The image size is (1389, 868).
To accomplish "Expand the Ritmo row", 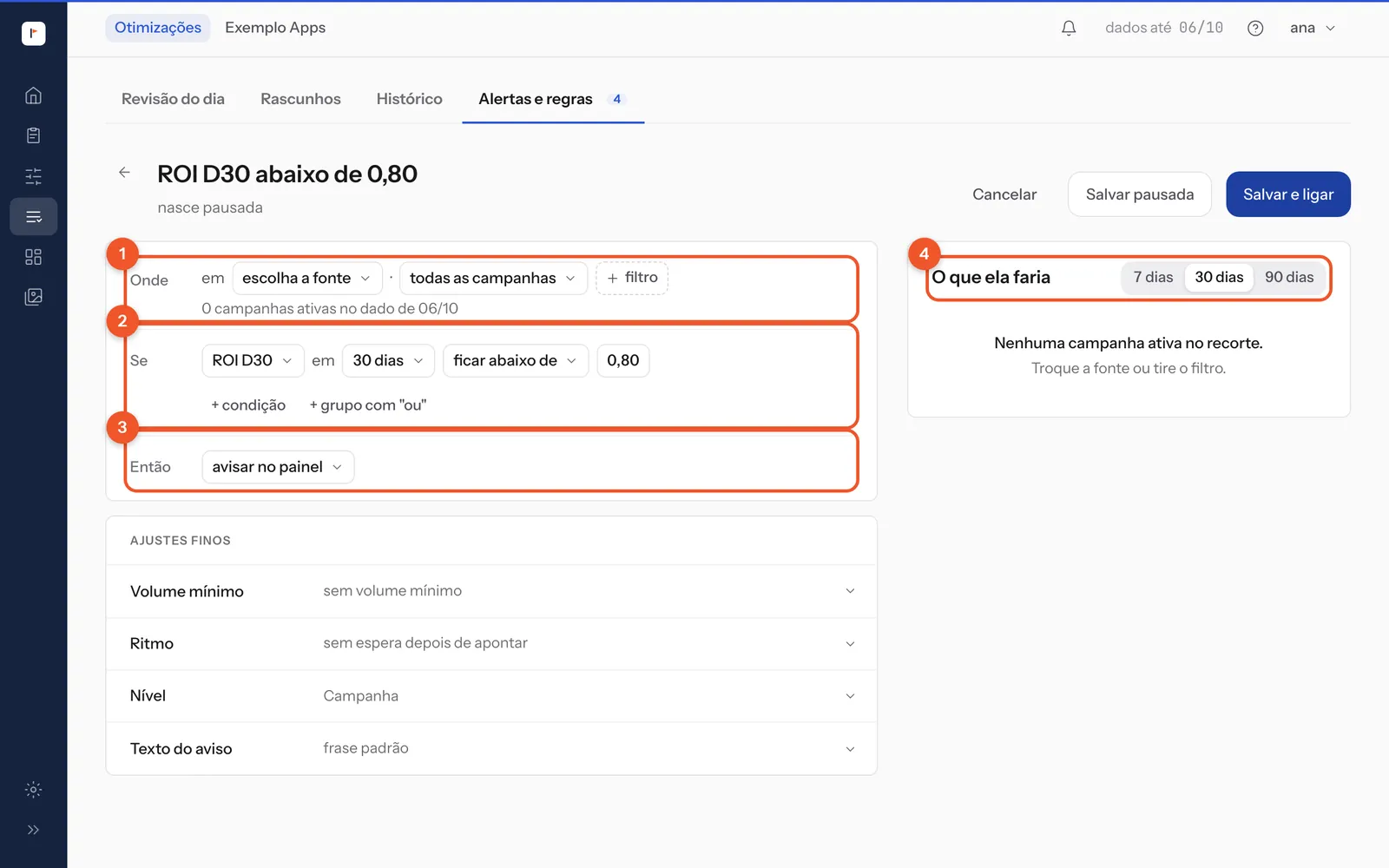I will [491, 643].
